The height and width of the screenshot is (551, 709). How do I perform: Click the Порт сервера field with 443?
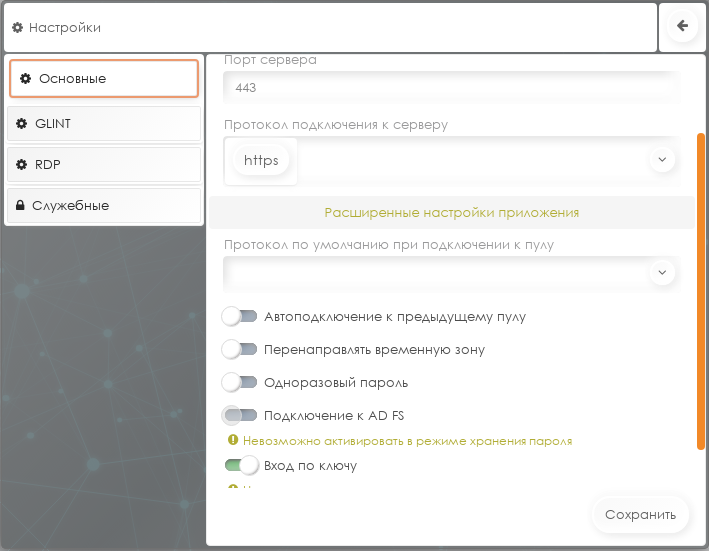pos(450,88)
